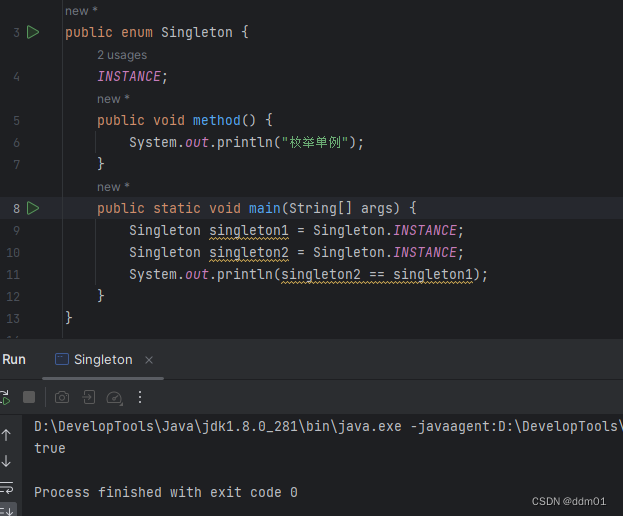The image size is (623, 516).
Task: Stop the running process
Action: 29,397
